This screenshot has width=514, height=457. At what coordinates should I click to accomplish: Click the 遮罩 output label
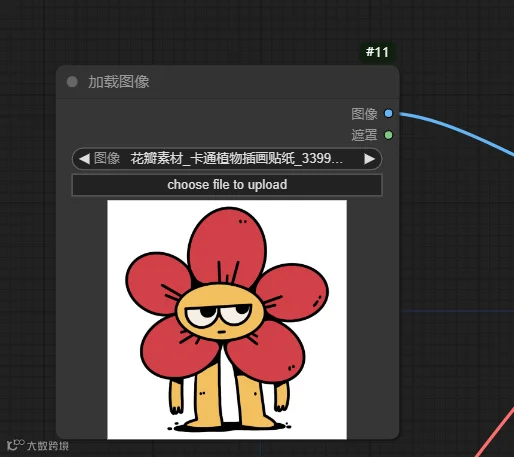[x=364, y=135]
